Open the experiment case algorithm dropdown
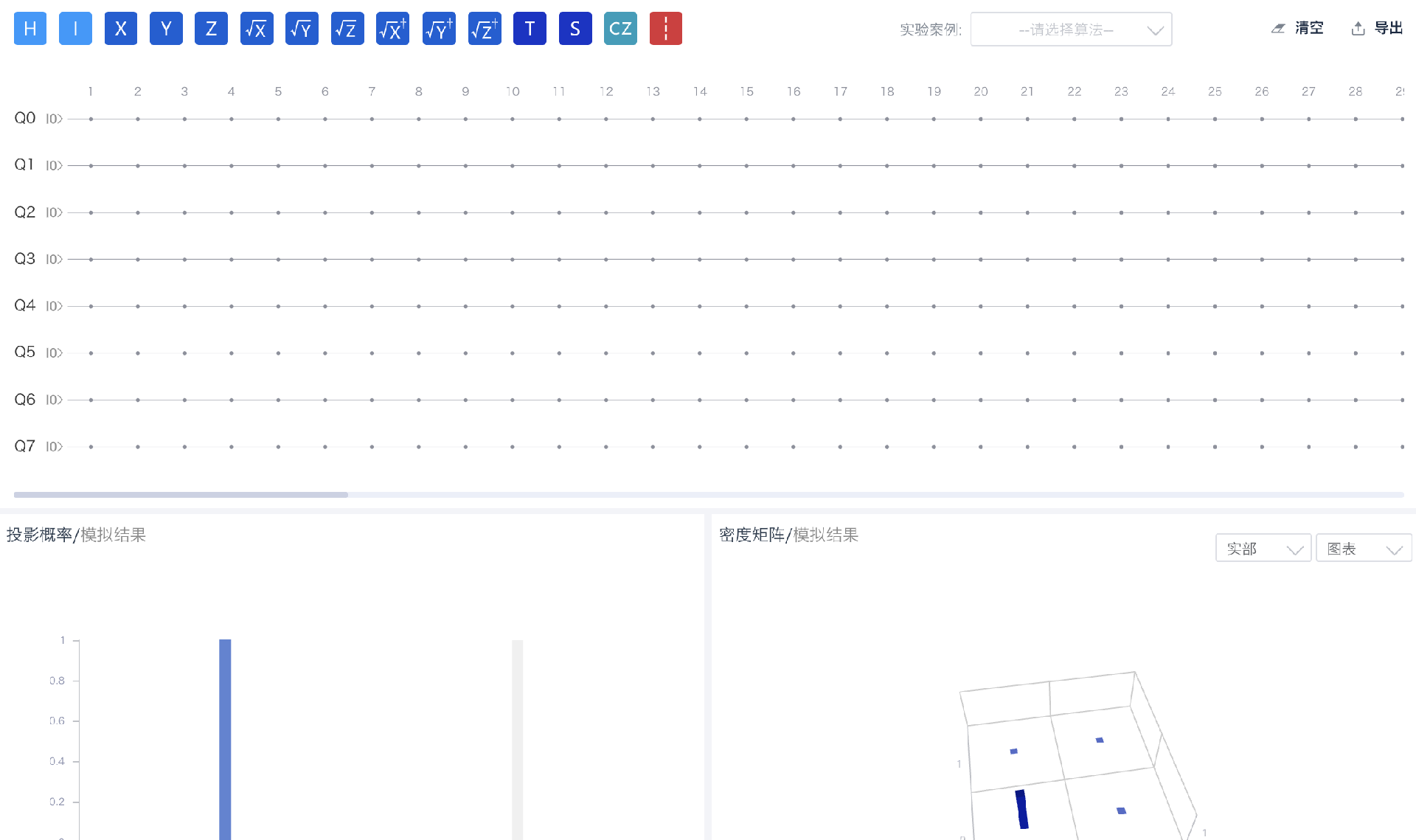Viewport: 1416px width, 840px height. 1071,29
